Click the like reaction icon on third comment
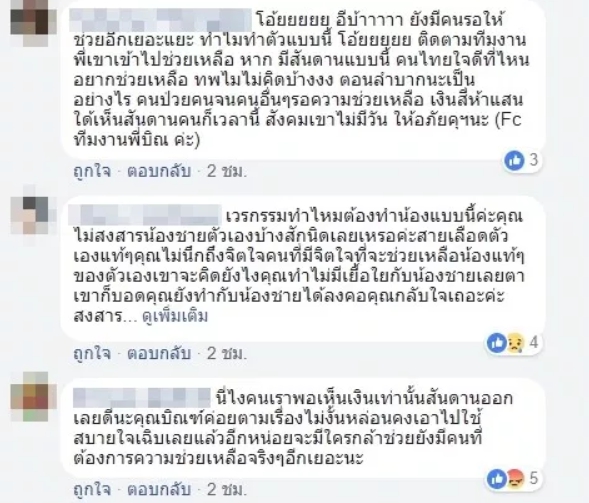 tap(497, 479)
